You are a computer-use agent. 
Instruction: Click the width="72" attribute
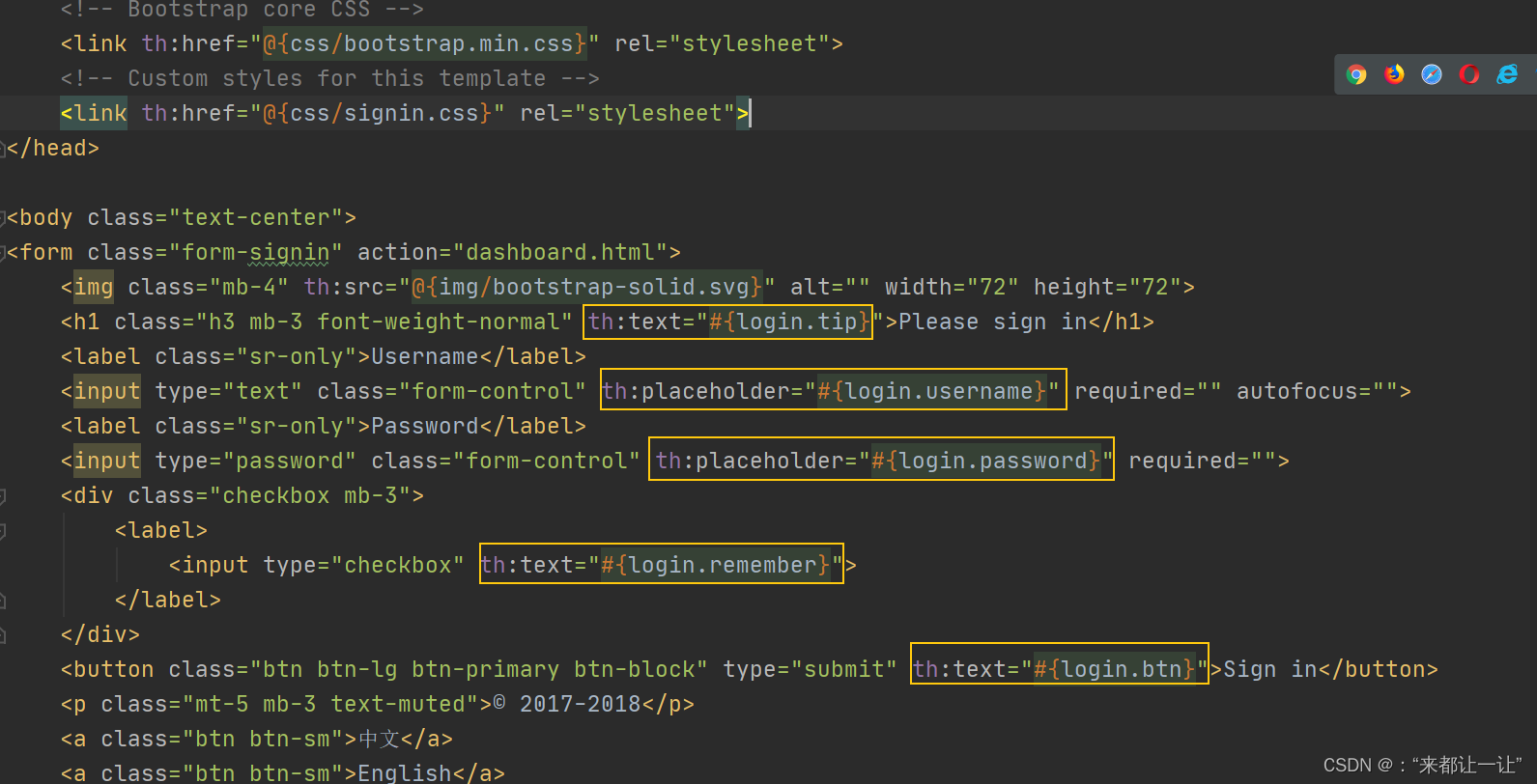tap(952, 288)
